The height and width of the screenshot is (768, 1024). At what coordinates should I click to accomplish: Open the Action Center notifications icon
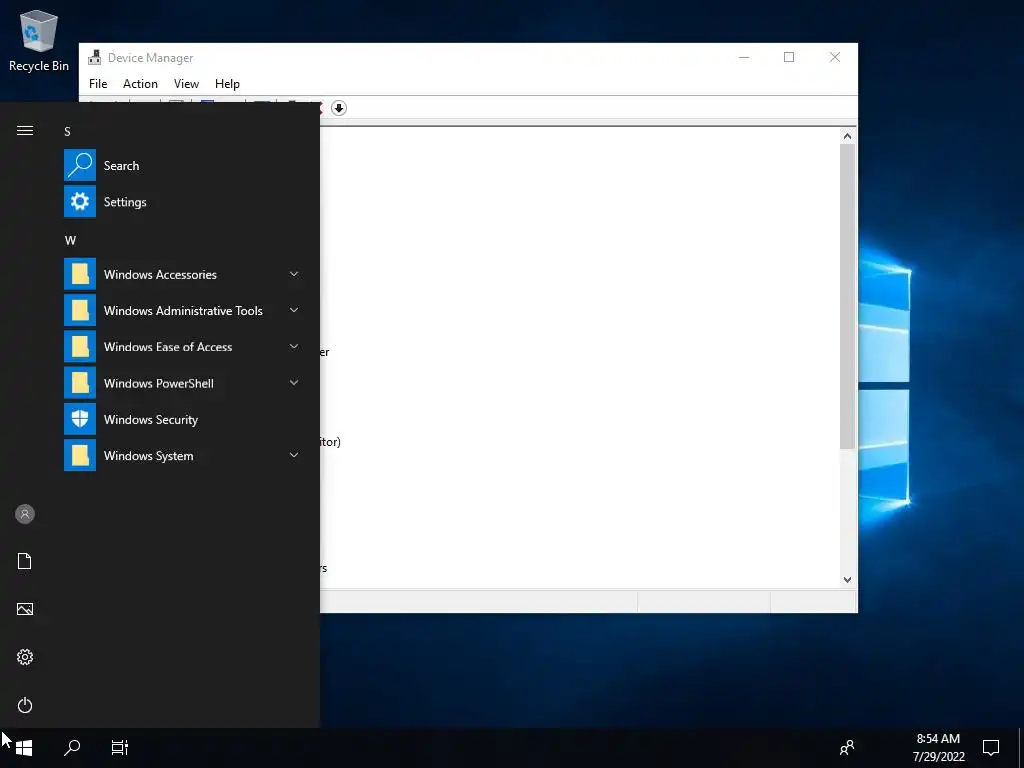[x=991, y=747]
